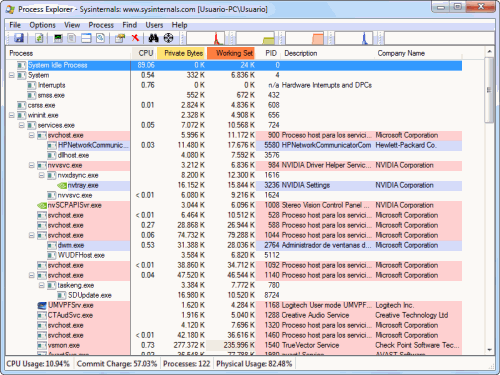
Task: Click the vertical scrollbar thumb
Action: (x=489, y=90)
